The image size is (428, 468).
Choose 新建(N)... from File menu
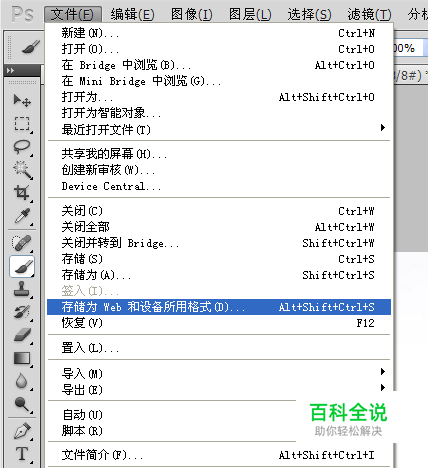219,33
